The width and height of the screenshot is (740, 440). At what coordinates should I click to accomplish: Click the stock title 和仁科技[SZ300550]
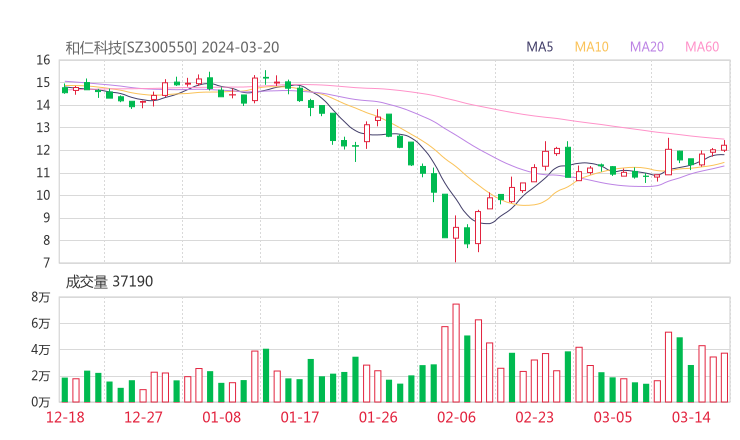(x=131, y=48)
